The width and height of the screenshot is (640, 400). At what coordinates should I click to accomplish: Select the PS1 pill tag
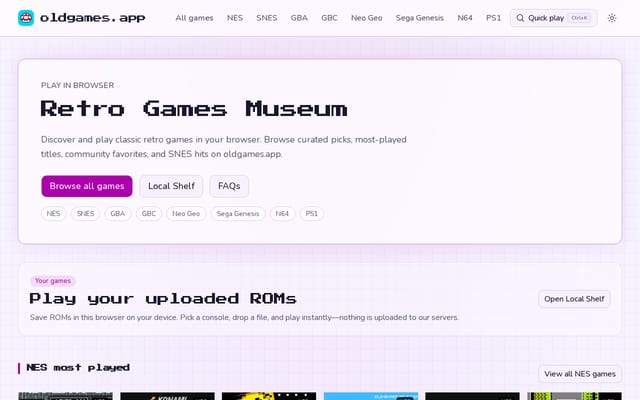[312, 213]
